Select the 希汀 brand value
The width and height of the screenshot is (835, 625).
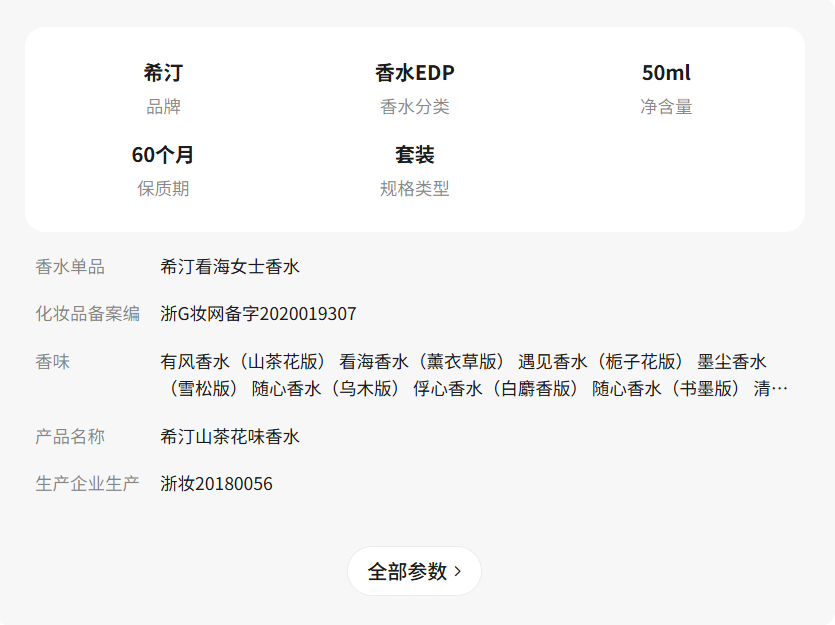(x=163, y=73)
